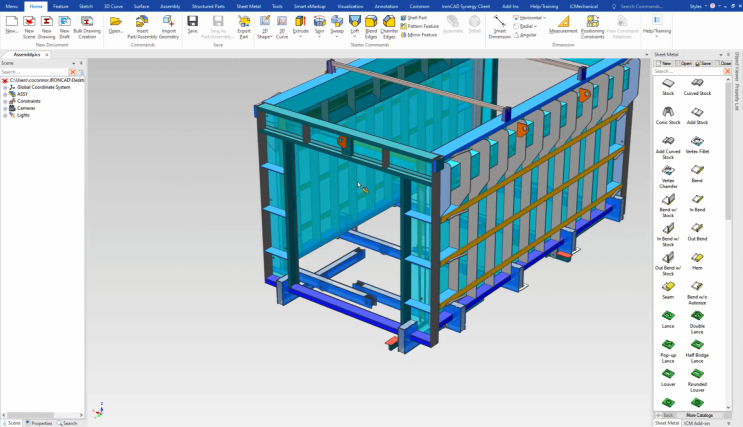Click Export Part icon
This screenshot has height=427, width=743.
click(244, 27)
